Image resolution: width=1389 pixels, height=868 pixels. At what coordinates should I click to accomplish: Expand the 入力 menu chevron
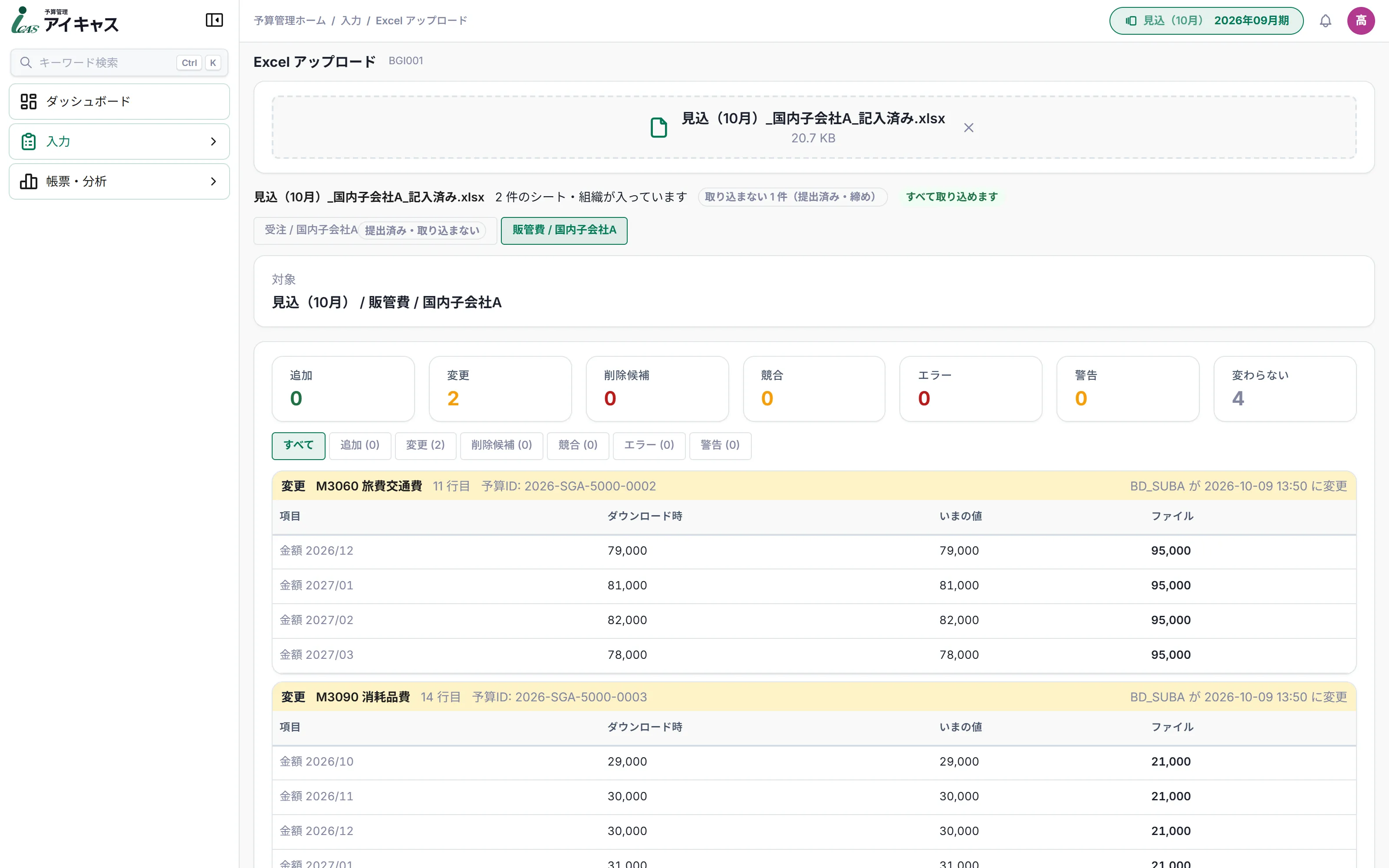pos(214,142)
